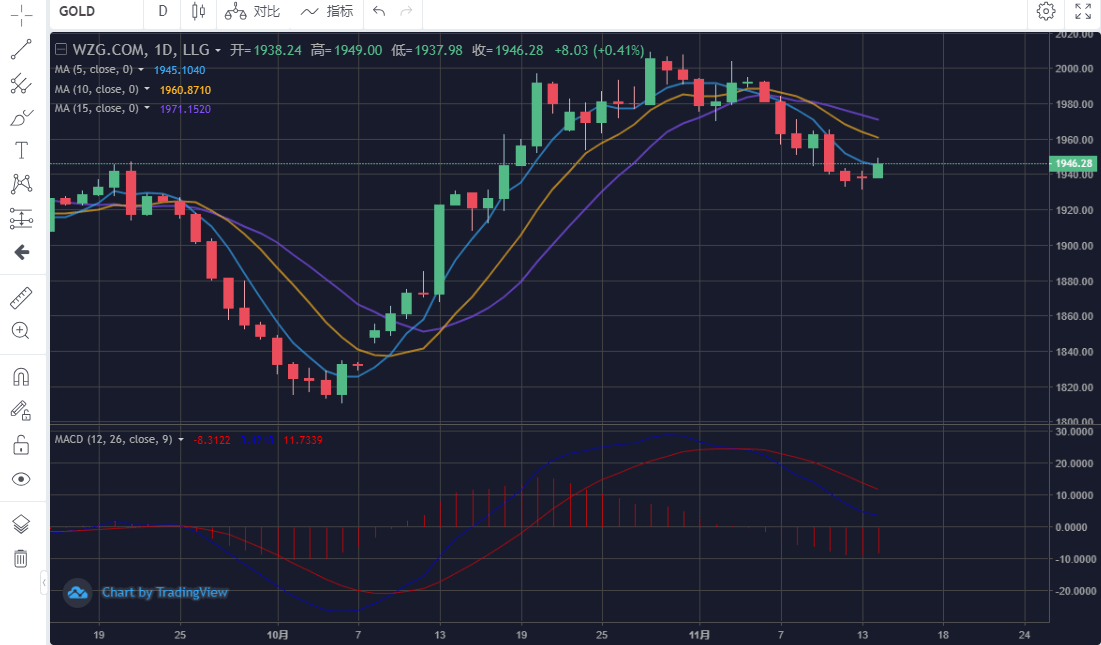Viewport: 1101px width, 645px height.
Task: Remove drawings with the trash icon
Action: coord(21,558)
